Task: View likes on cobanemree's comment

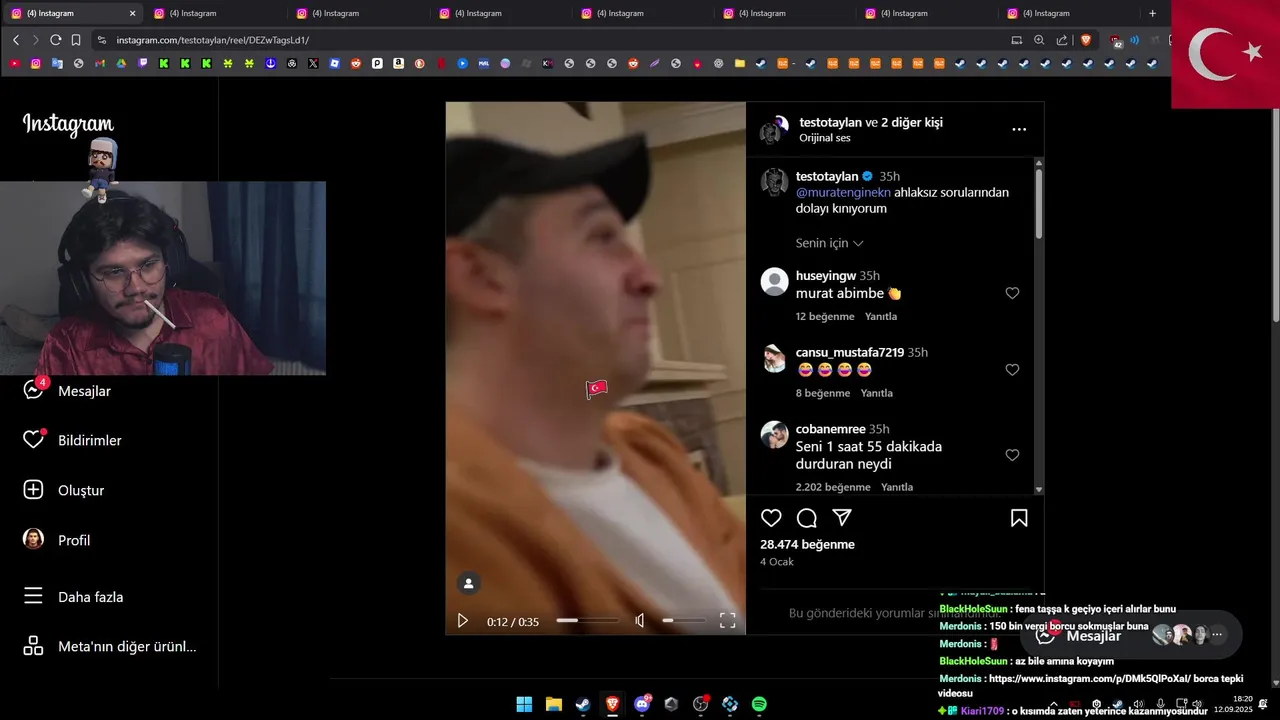Action: pyautogui.click(x=833, y=487)
